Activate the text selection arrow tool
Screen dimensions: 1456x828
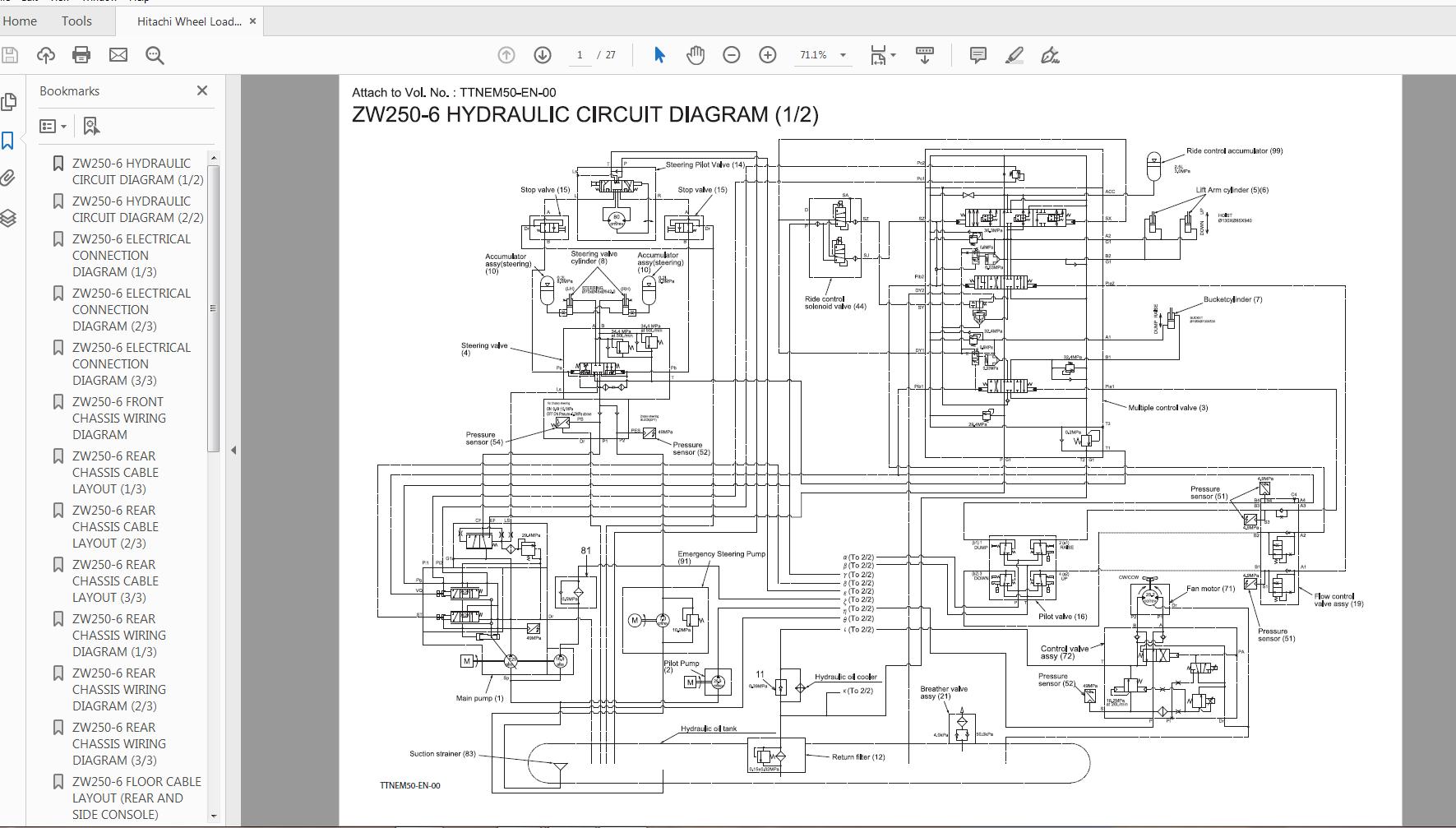659,54
